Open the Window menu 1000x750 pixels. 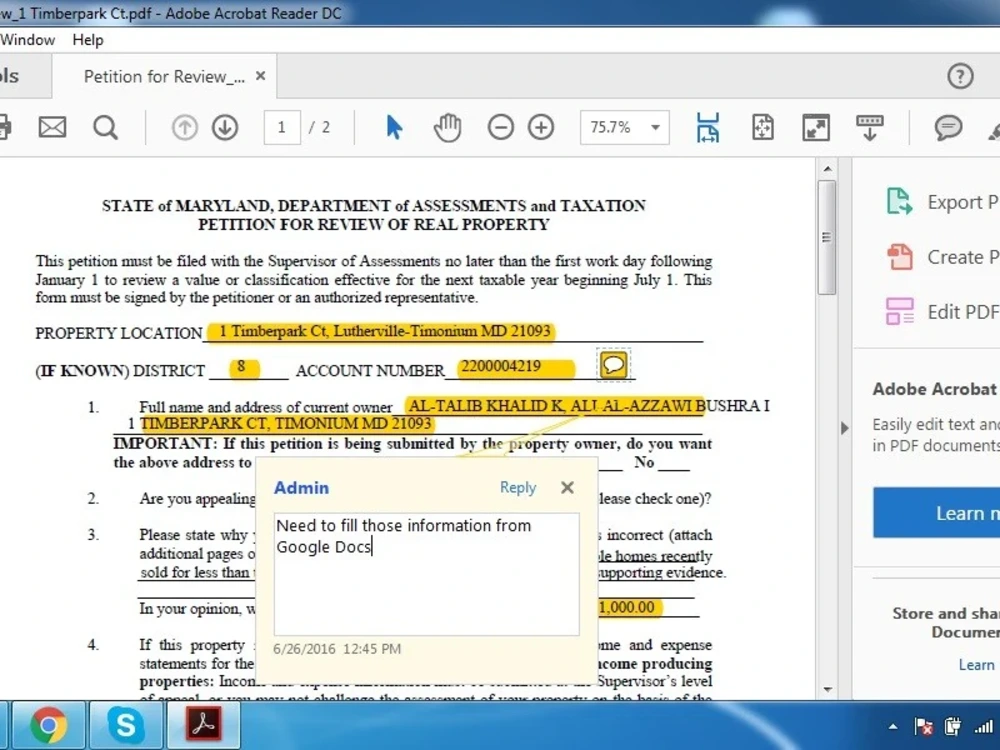coord(27,40)
